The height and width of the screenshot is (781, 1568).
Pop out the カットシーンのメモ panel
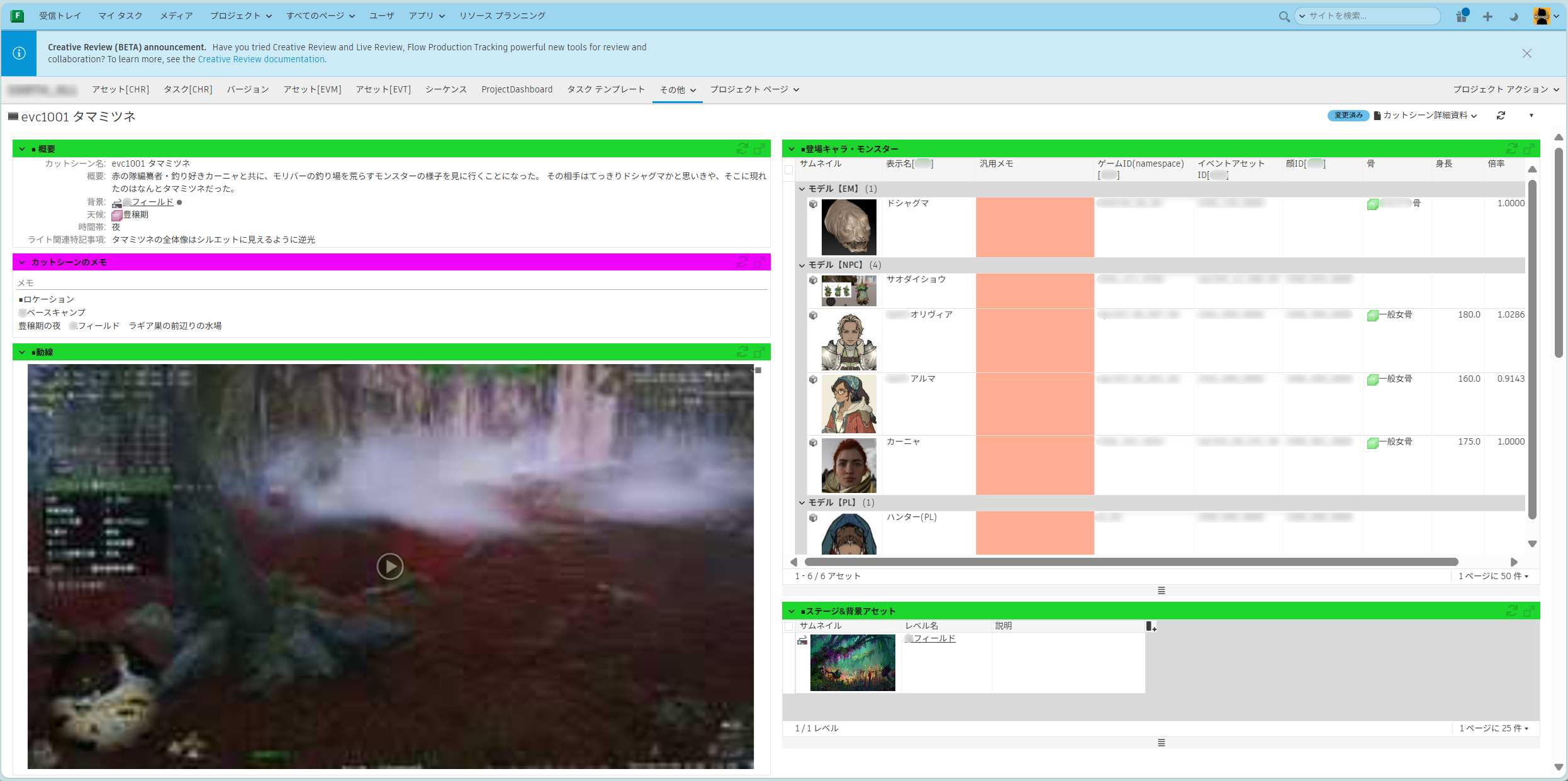759,262
